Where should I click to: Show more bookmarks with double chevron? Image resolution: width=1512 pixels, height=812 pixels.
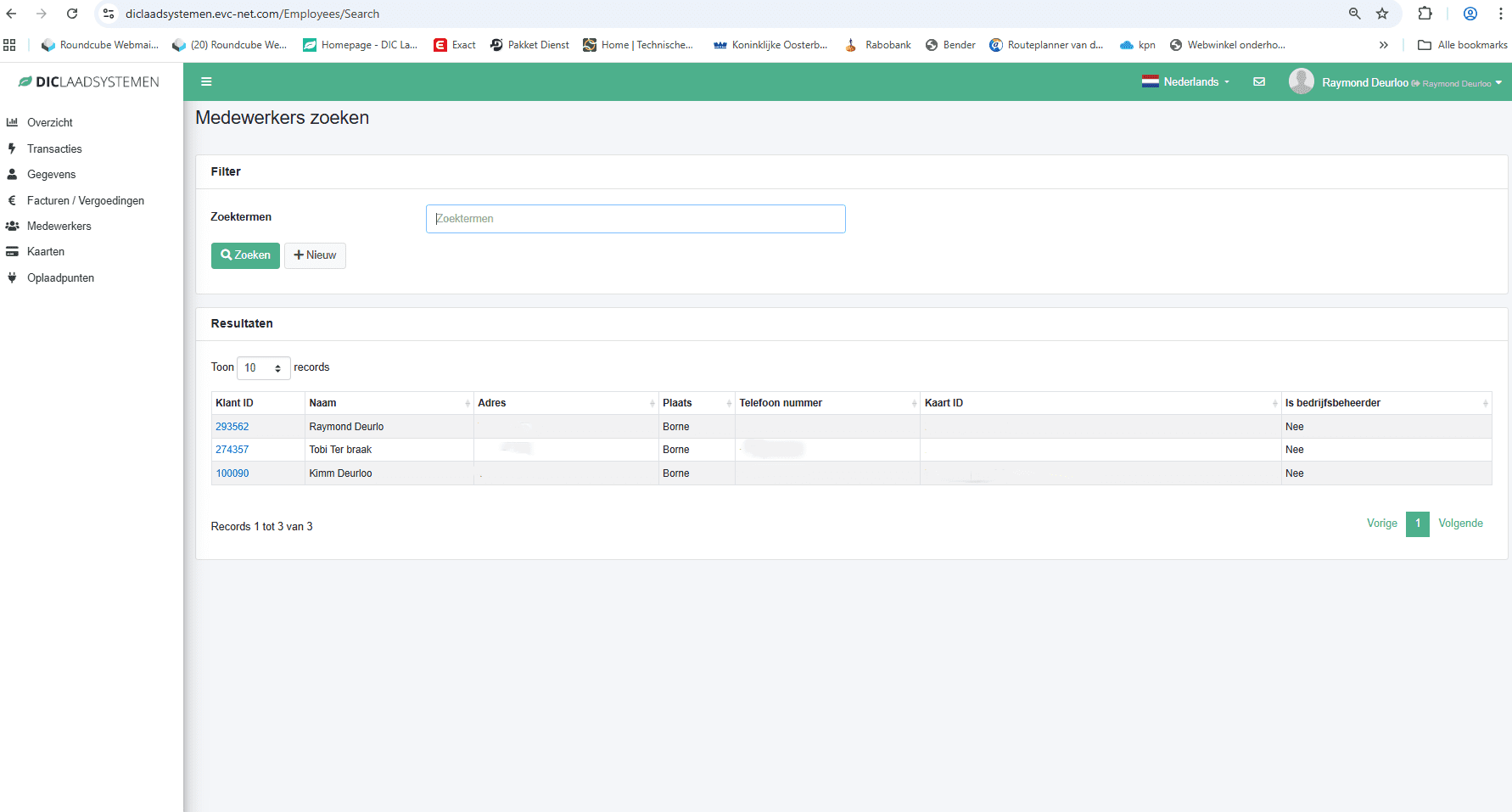pyautogui.click(x=1384, y=45)
